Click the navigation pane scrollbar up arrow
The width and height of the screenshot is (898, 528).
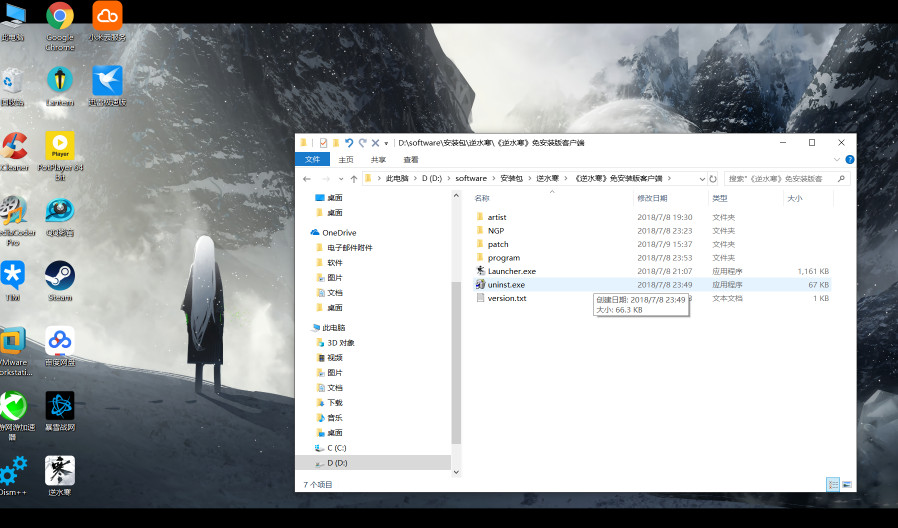(456, 196)
